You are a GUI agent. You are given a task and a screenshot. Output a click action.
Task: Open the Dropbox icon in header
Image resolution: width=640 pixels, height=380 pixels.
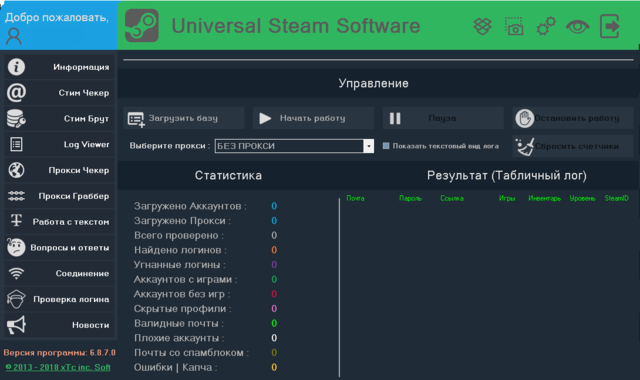pyautogui.click(x=482, y=27)
